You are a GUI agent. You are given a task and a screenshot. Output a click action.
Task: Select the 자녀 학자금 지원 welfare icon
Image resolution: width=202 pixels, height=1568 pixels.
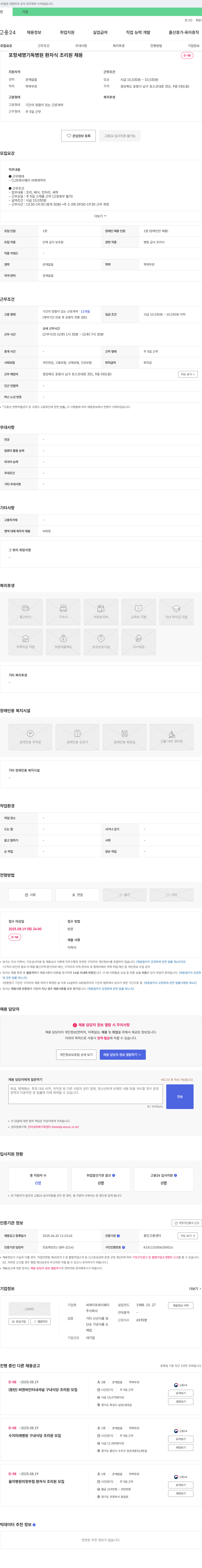pos(177,612)
